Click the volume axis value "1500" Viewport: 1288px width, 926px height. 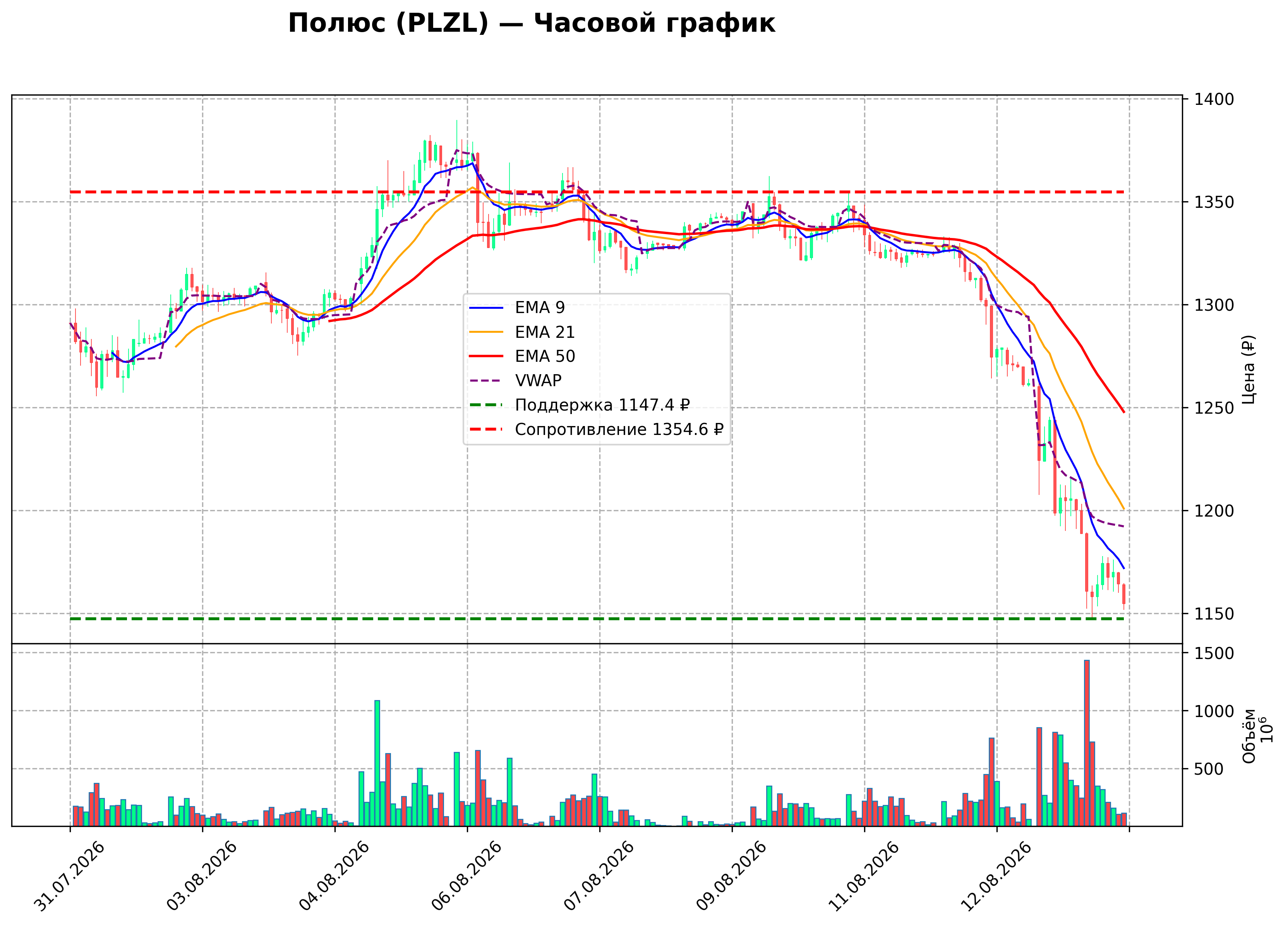coord(1214,654)
